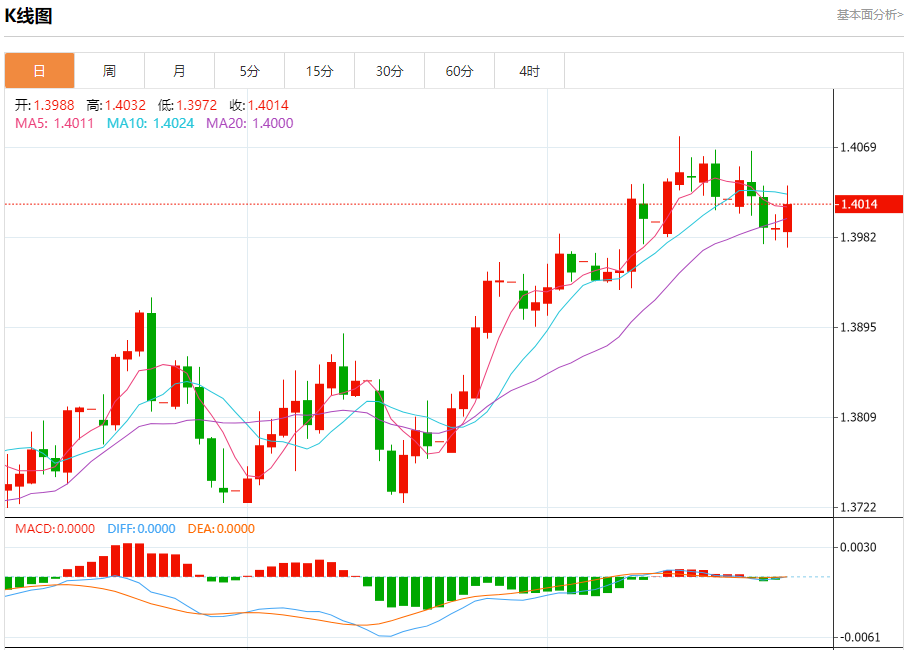910x650 pixels.
Task: Click the MA10 indicator label
Action: coord(149,123)
